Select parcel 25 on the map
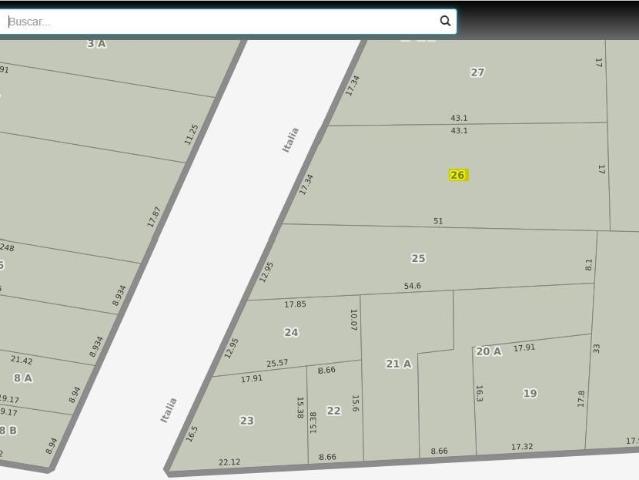Viewport: 639px width, 480px height. 418,258
